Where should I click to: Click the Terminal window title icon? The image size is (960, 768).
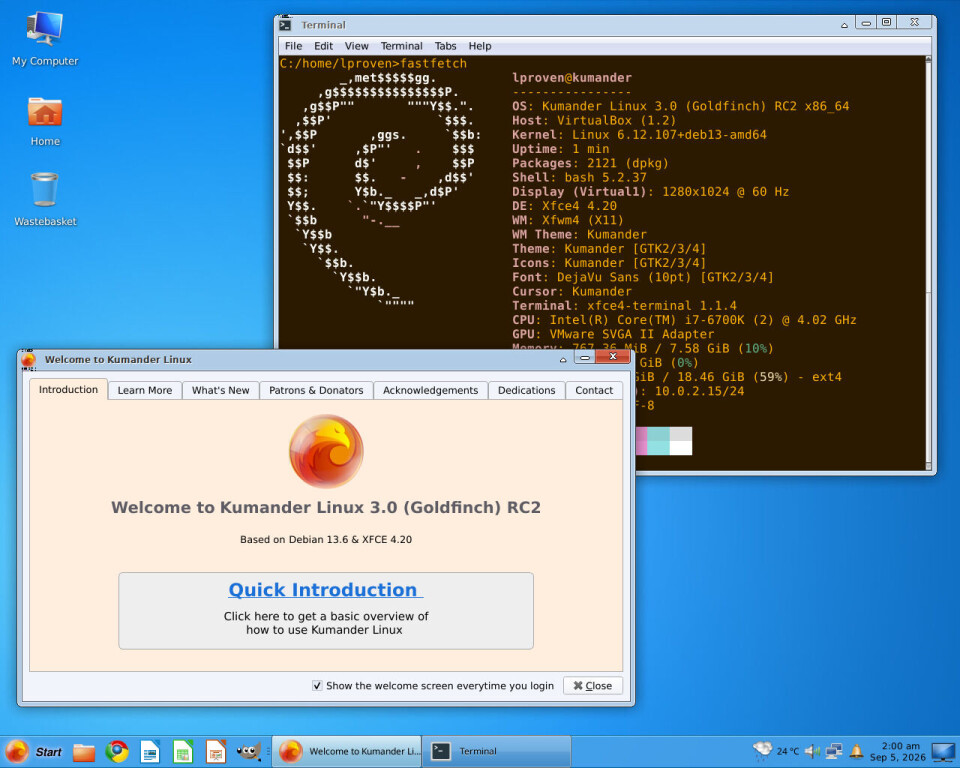click(285, 25)
